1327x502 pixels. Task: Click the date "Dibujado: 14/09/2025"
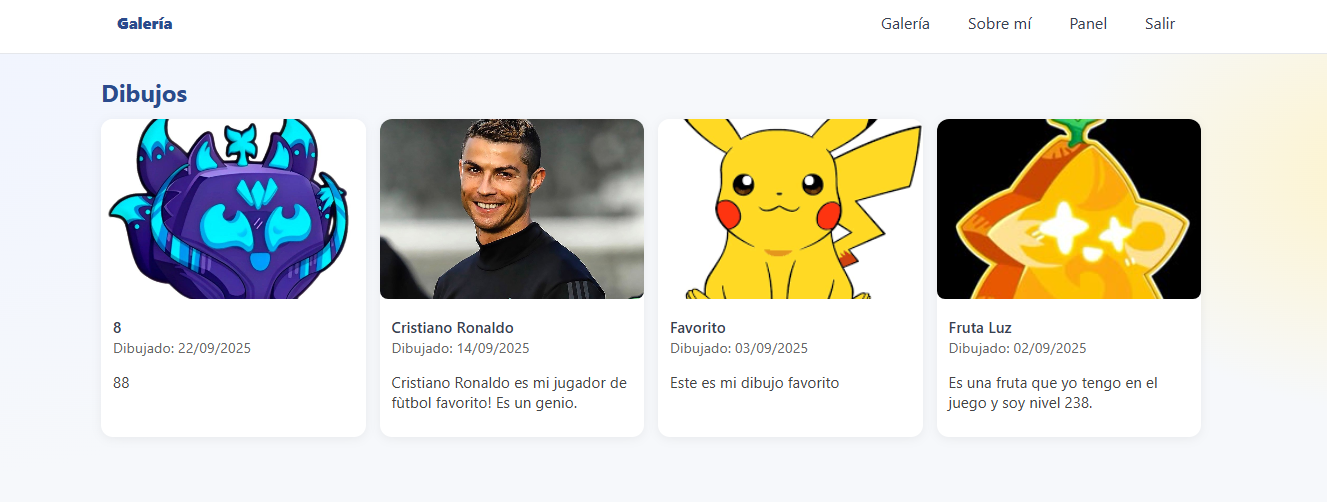click(461, 349)
